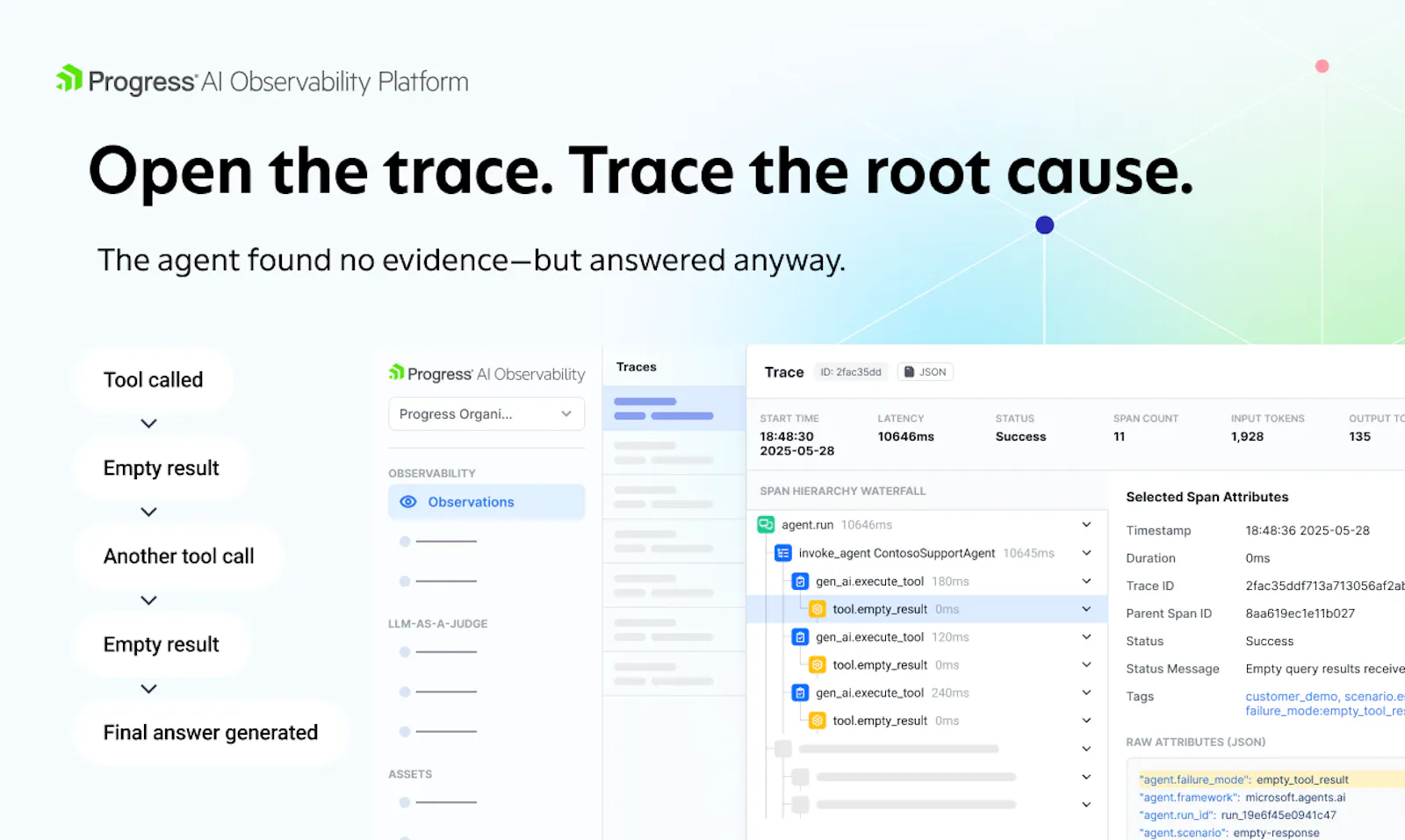Image resolution: width=1405 pixels, height=840 pixels.
Task: Select the gen_ai.execute_tool 240ms span
Action: tap(926, 693)
